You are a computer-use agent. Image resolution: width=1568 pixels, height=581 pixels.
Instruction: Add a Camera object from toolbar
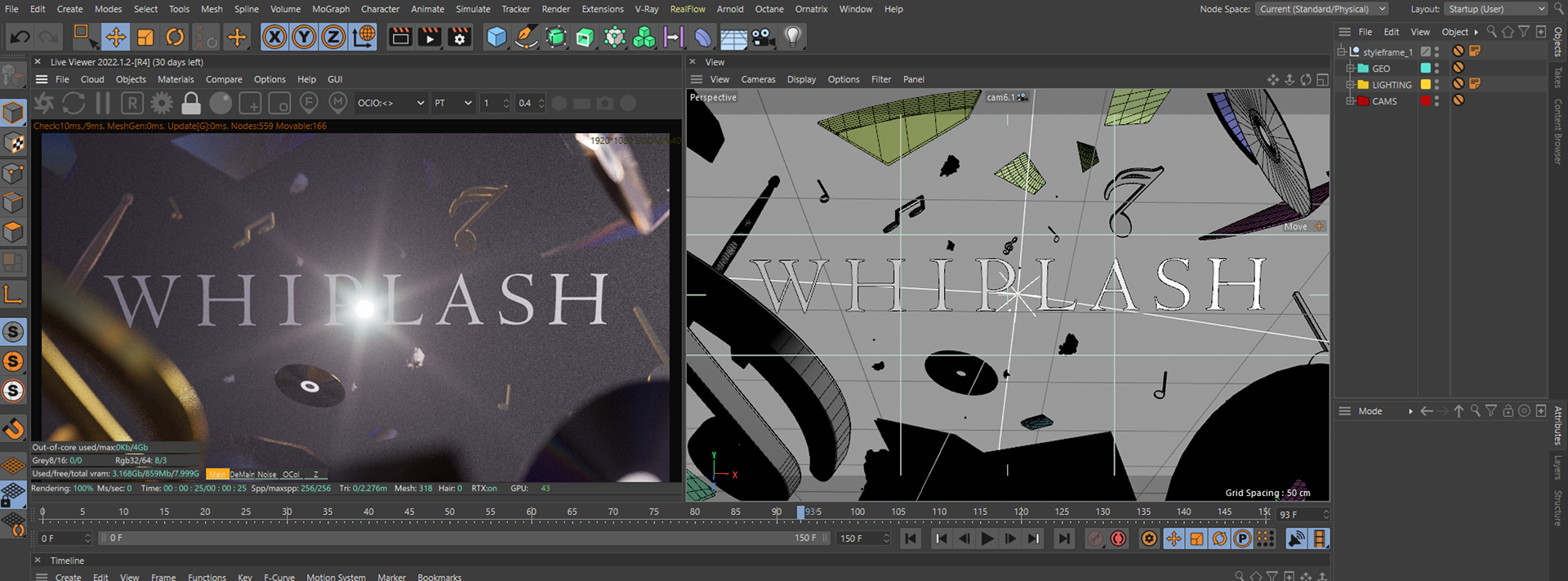[x=763, y=37]
